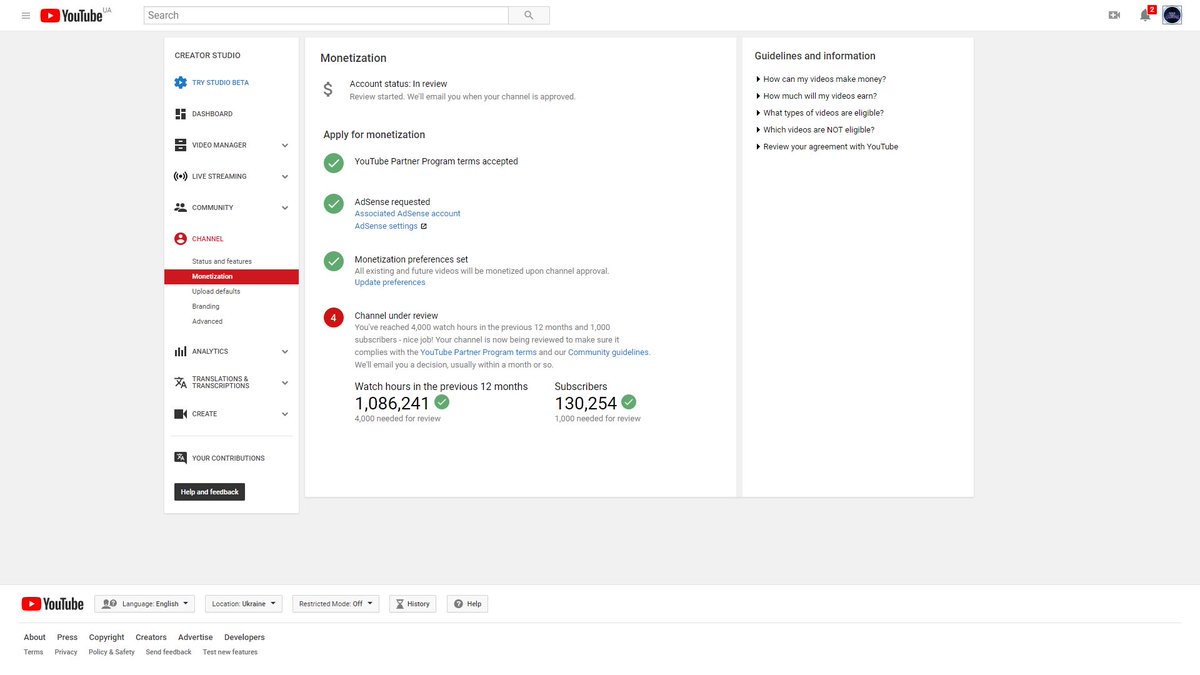Open the Test new features link
1200x675 pixels.
tap(230, 652)
